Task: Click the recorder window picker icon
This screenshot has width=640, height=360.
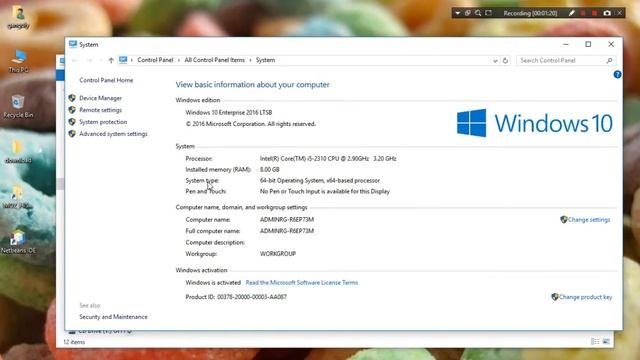Action: (x=468, y=13)
